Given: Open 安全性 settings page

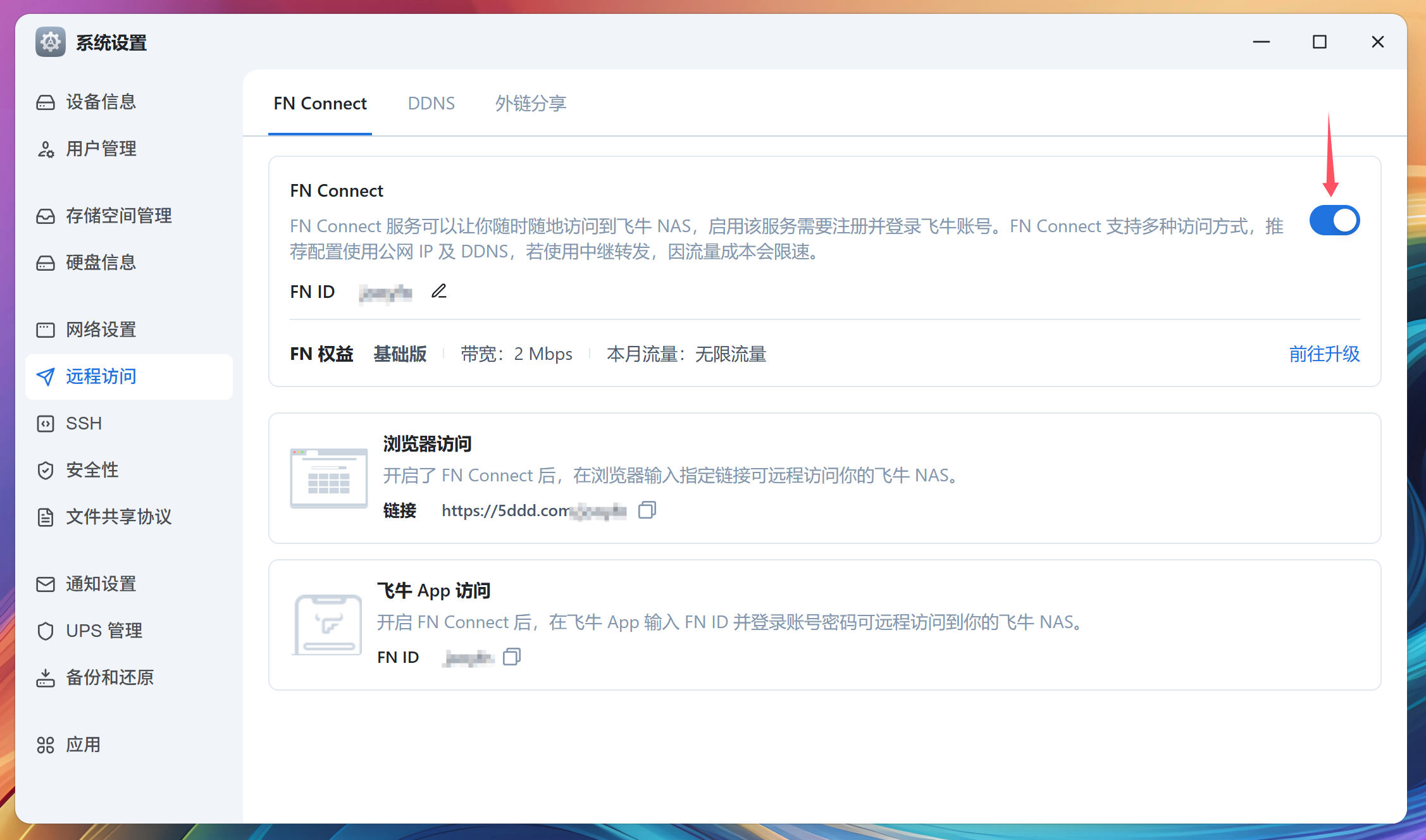Looking at the screenshot, I should click(92, 470).
